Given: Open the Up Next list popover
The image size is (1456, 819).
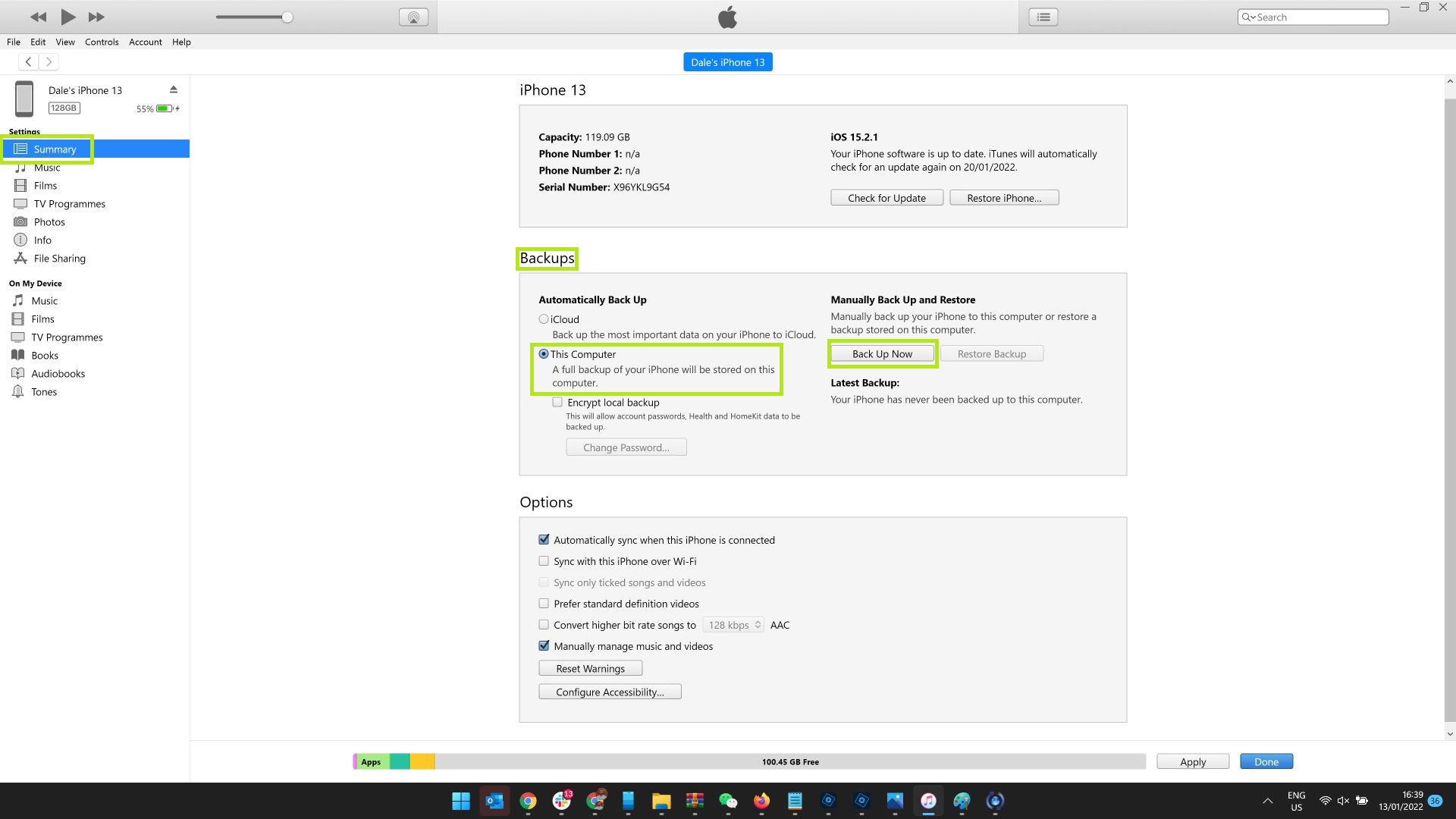Looking at the screenshot, I should [x=1043, y=16].
